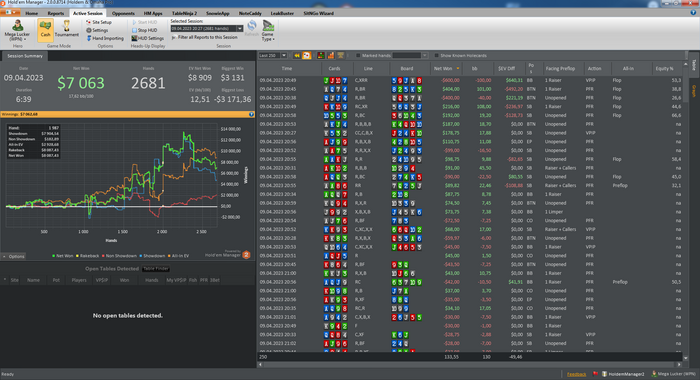Open Site Setup options

(99, 22)
